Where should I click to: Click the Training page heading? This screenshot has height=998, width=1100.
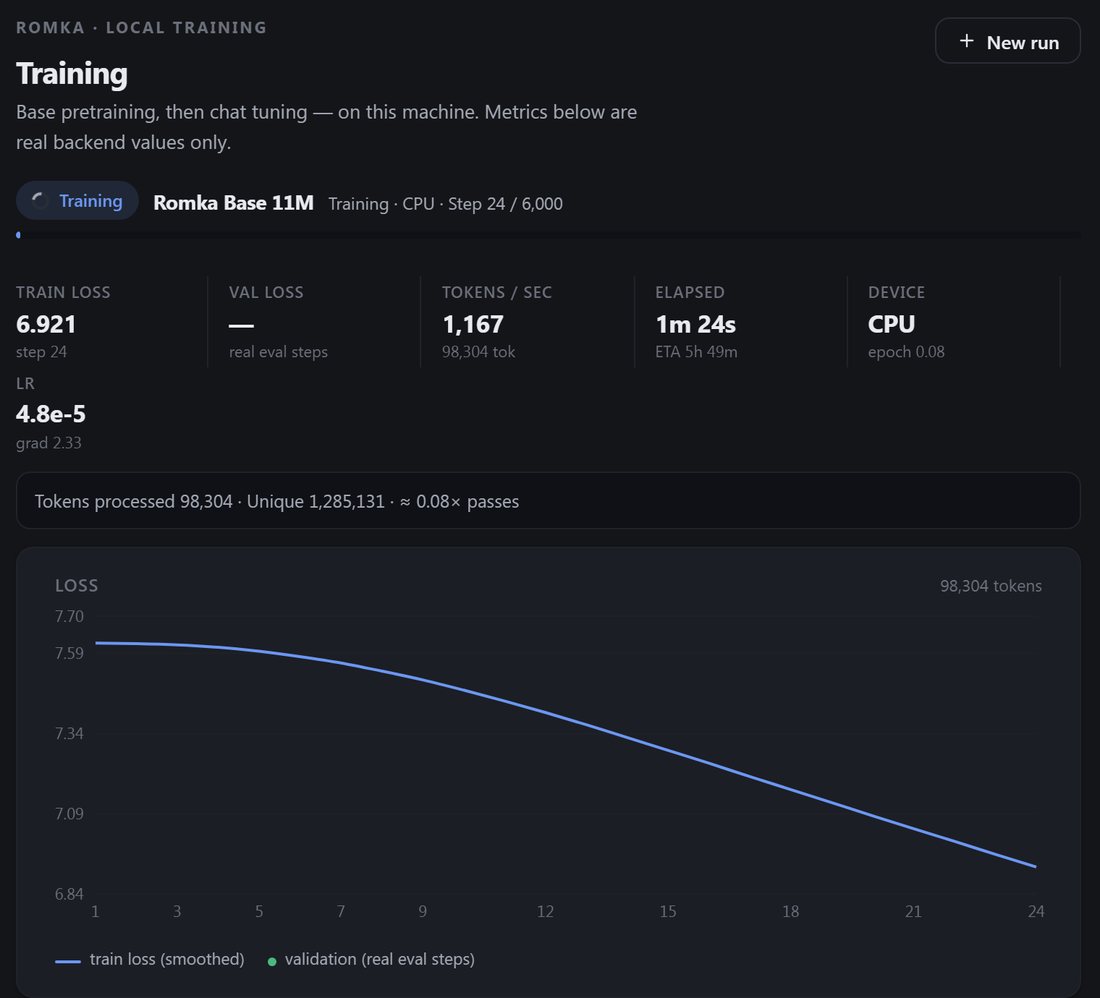point(72,74)
